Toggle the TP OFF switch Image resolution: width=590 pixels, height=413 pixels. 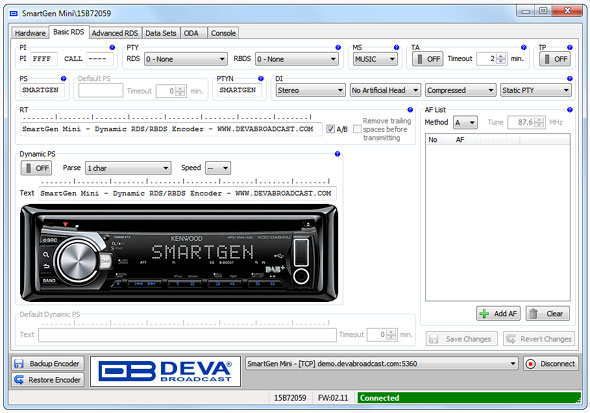pos(555,59)
